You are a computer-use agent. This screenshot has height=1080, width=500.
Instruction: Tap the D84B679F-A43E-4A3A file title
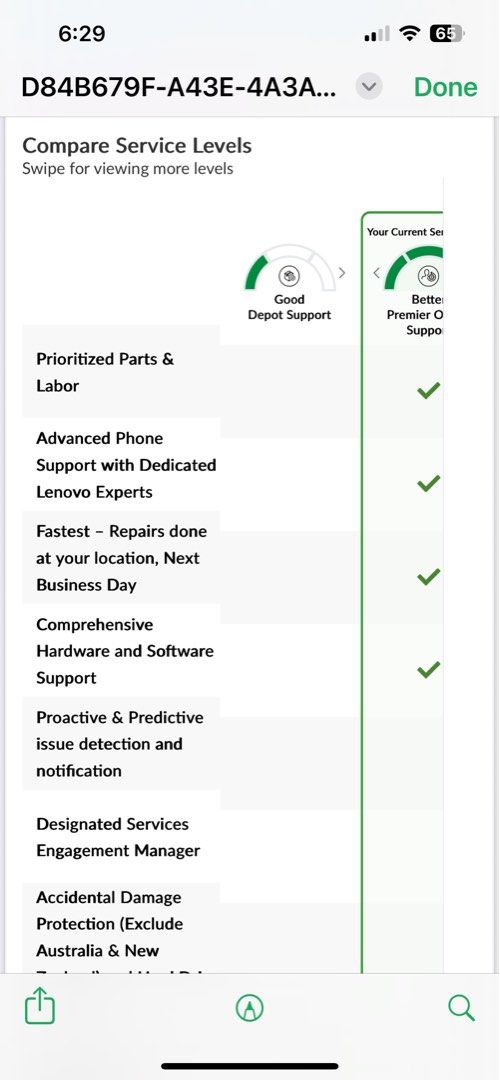(x=179, y=87)
